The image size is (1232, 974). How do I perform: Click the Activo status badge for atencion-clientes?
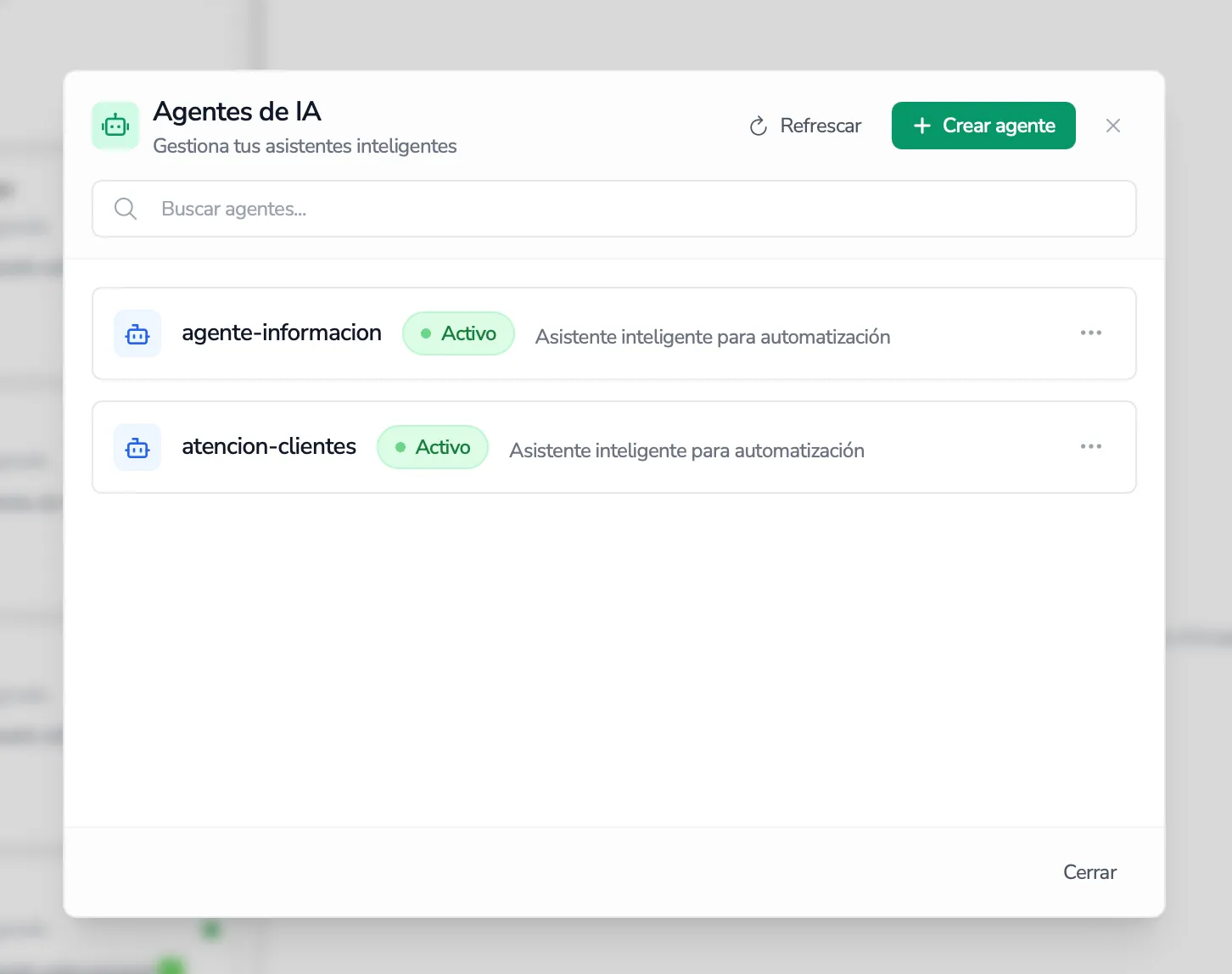point(433,447)
